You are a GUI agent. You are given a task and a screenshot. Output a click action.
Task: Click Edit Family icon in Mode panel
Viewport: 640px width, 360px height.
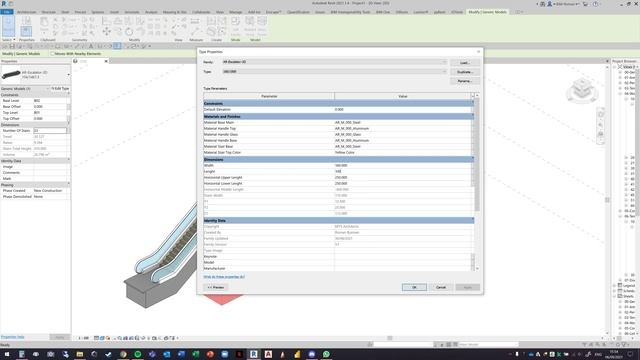[236, 22]
